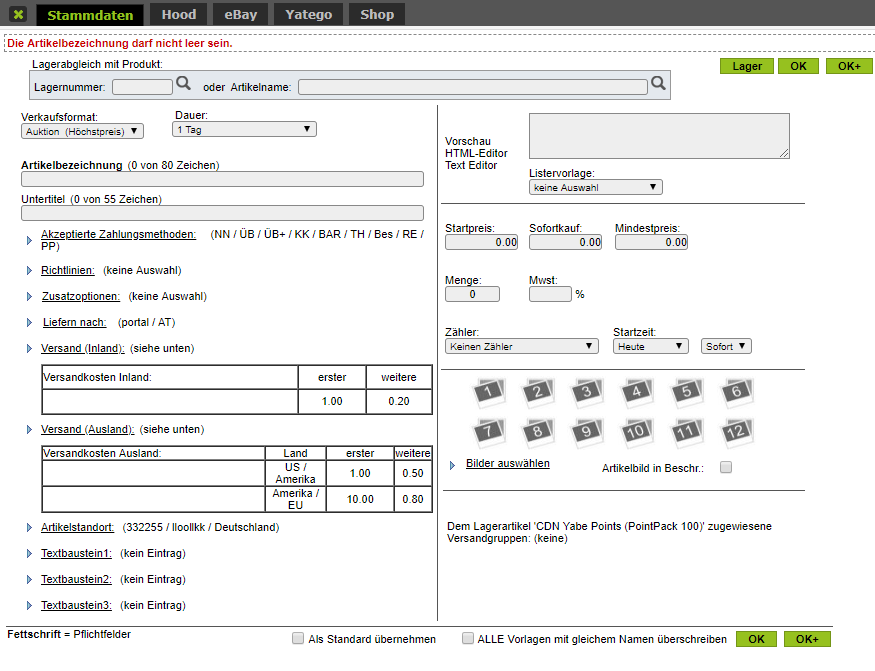The image size is (875, 671).
Task: Select image slot 9 thumbnail
Action: pos(587,432)
